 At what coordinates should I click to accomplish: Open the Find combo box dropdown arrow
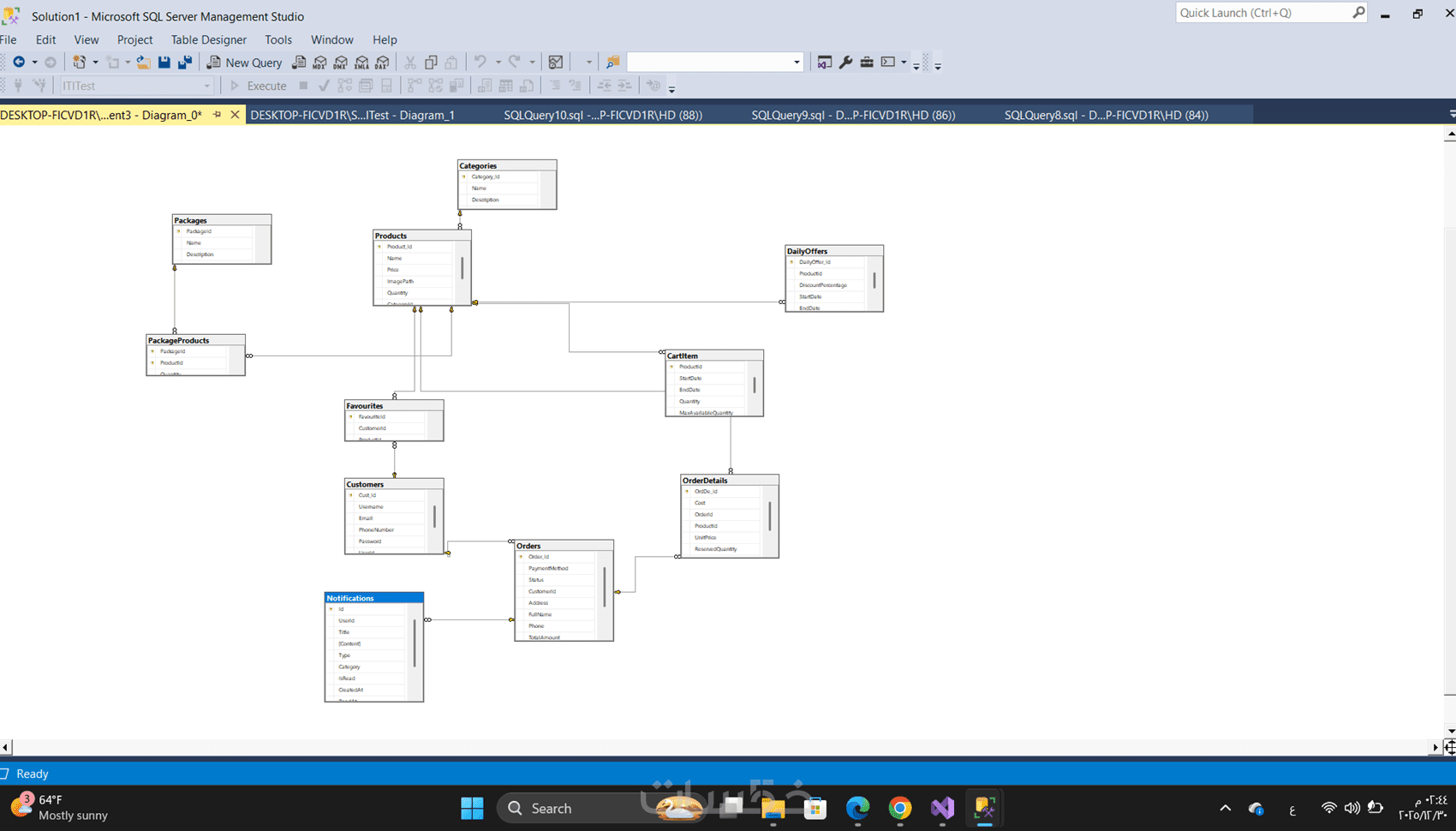tap(797, 62)
